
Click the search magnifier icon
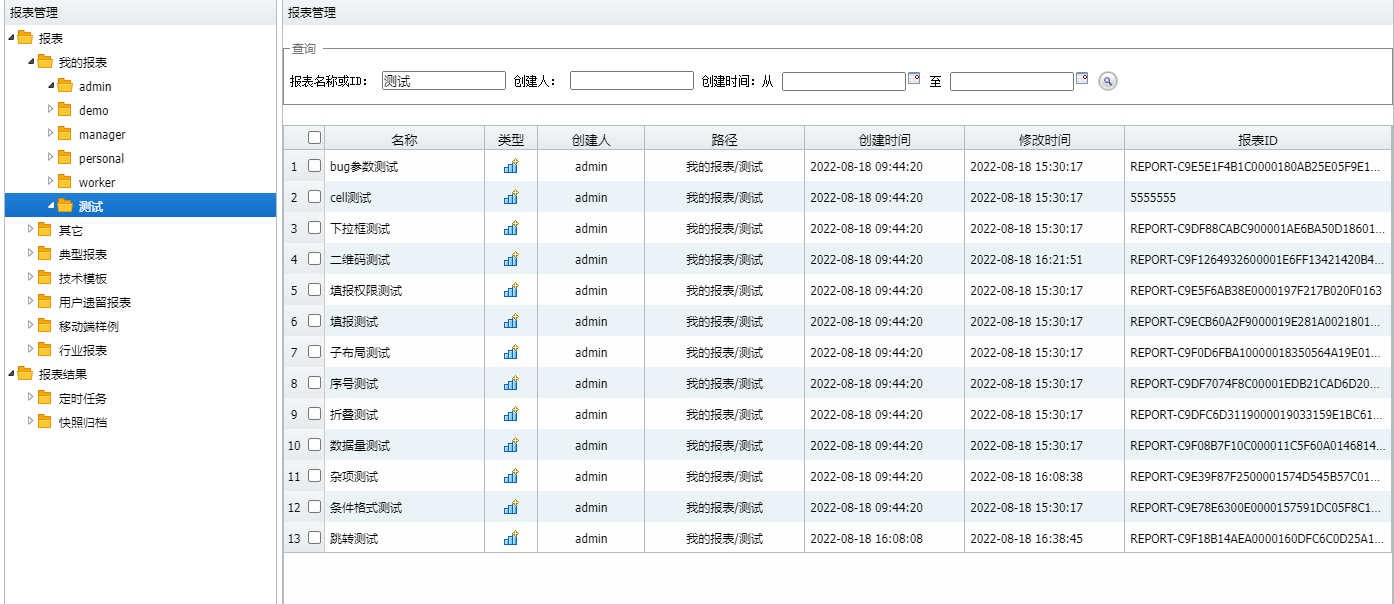click(1107, 81)
